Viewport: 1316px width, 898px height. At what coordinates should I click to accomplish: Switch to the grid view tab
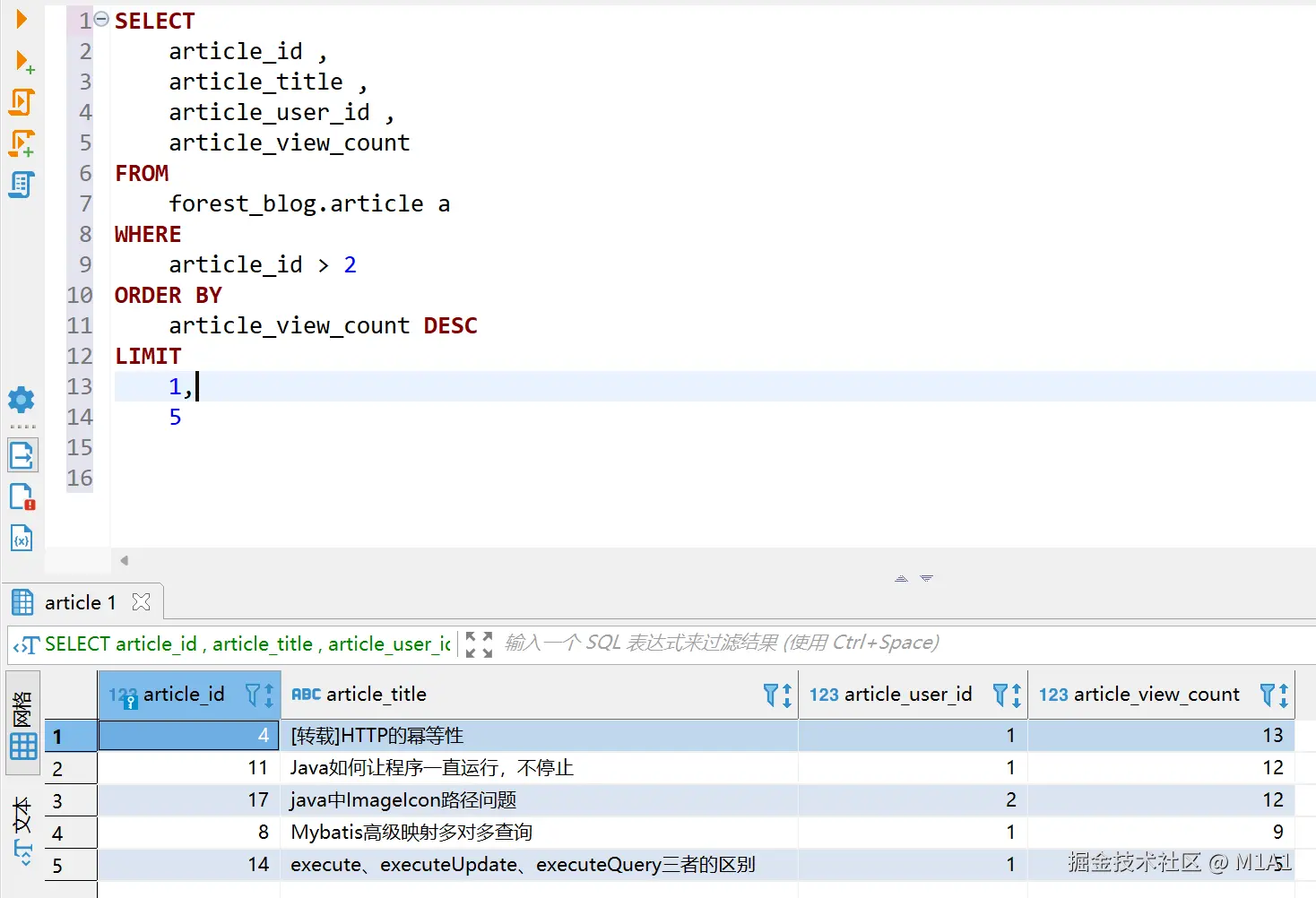(x=23, y=724)
